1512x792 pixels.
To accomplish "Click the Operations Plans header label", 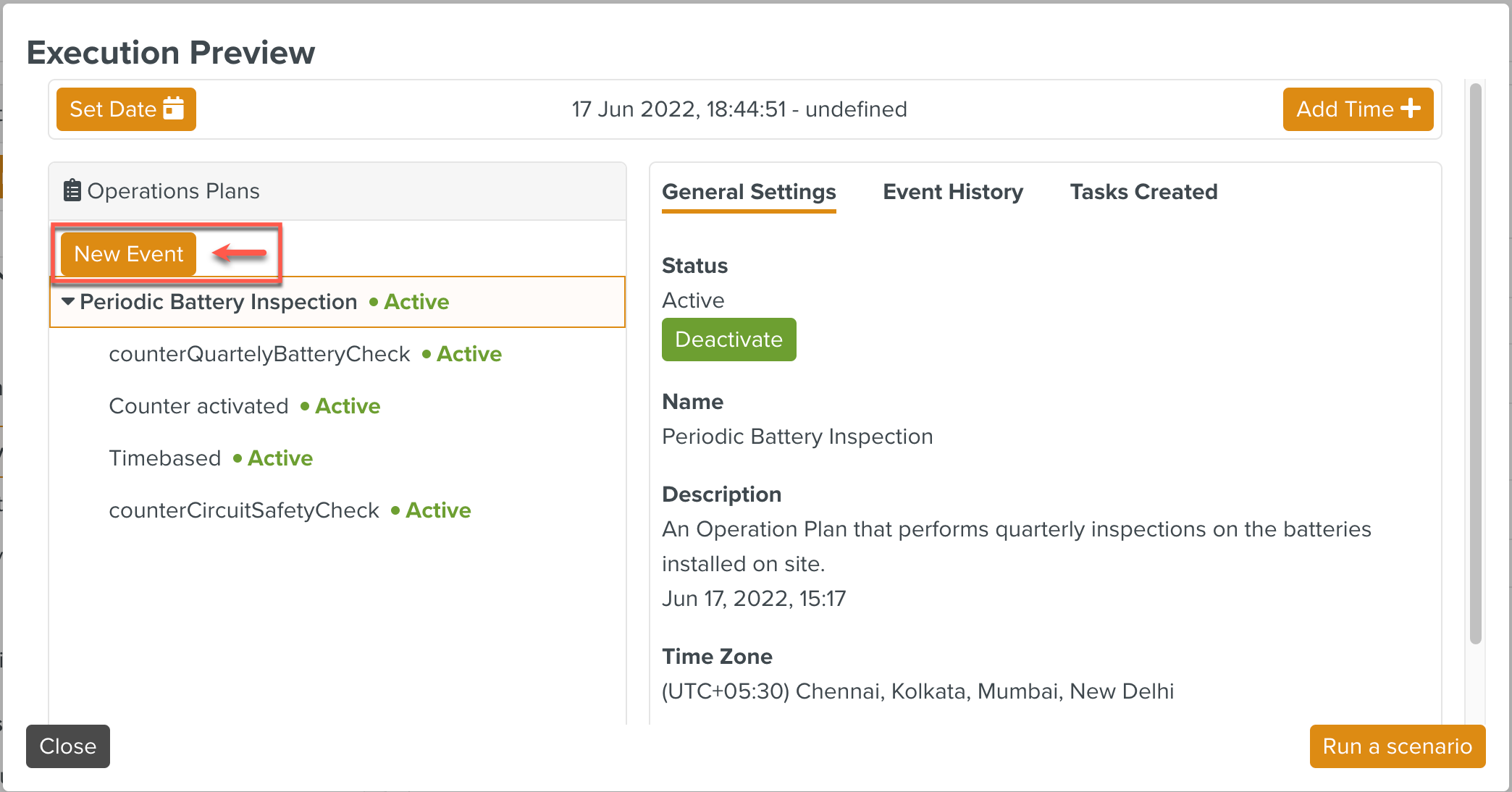I will pos(173,191).
